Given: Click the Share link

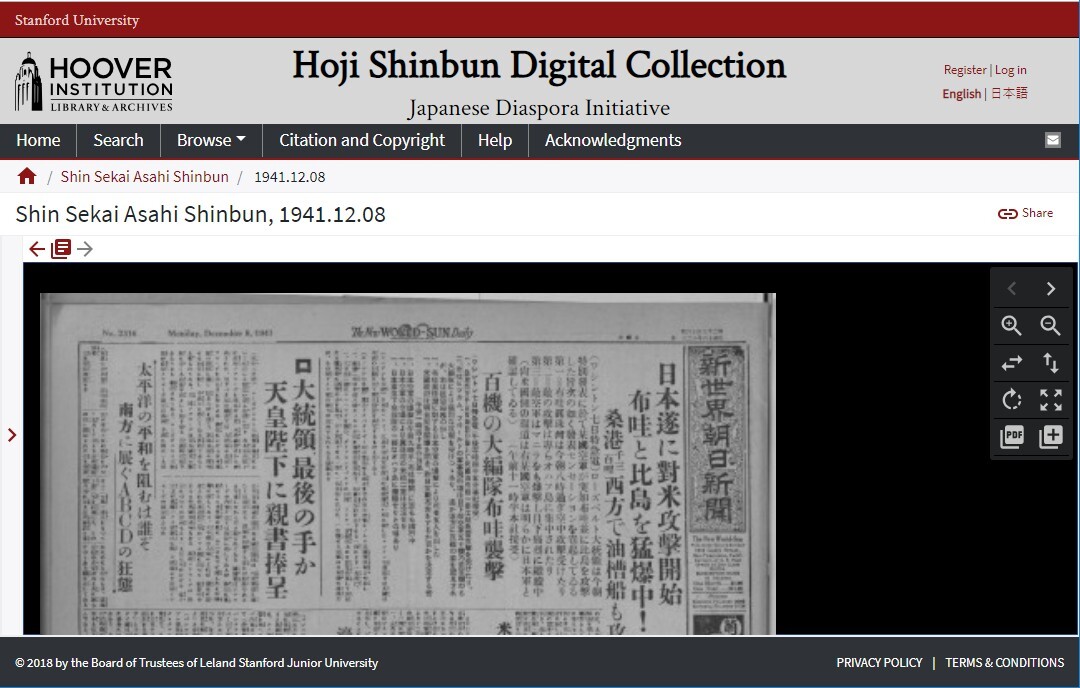Looking at the screenshot, I should point(1025,212).
